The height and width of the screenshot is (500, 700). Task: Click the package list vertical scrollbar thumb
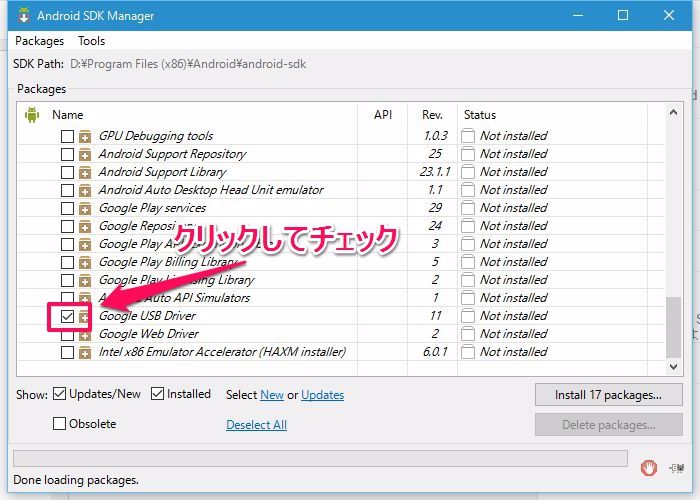673,327
